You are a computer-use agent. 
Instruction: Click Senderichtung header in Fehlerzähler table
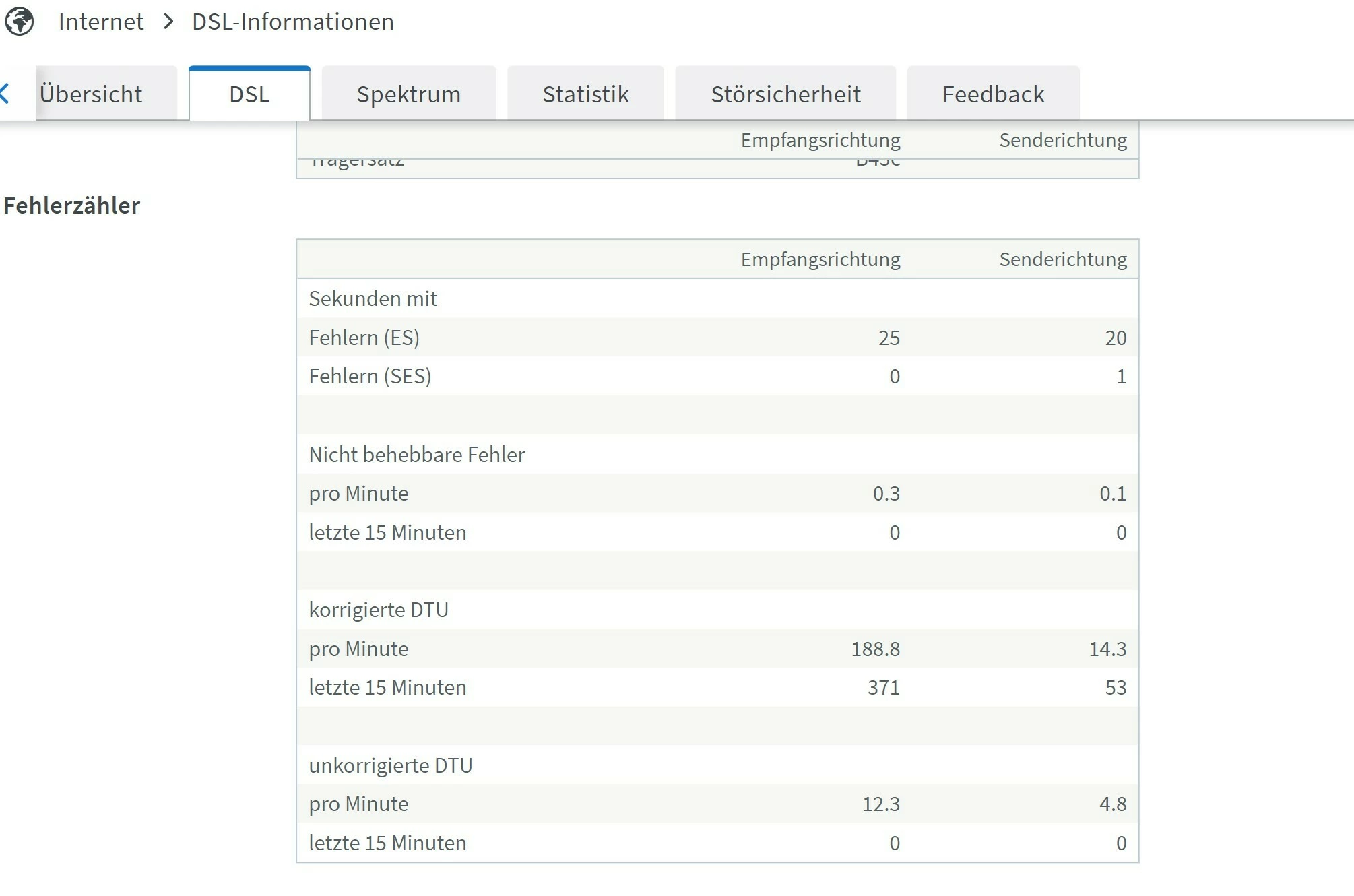[x=1062, y=259]
